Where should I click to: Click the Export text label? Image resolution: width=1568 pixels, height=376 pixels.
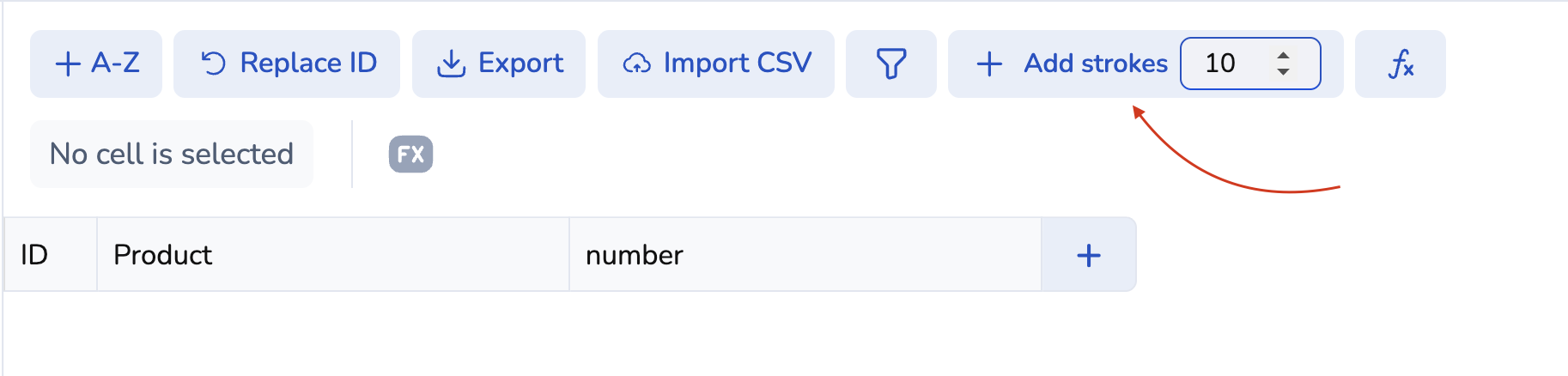(x=520, y=64)
